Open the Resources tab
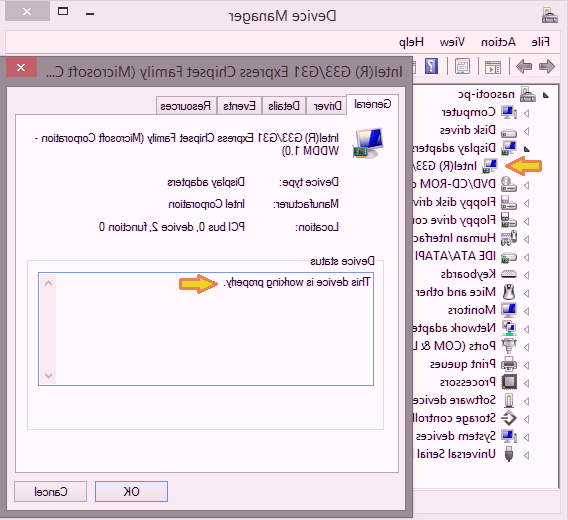 (186, 106)
